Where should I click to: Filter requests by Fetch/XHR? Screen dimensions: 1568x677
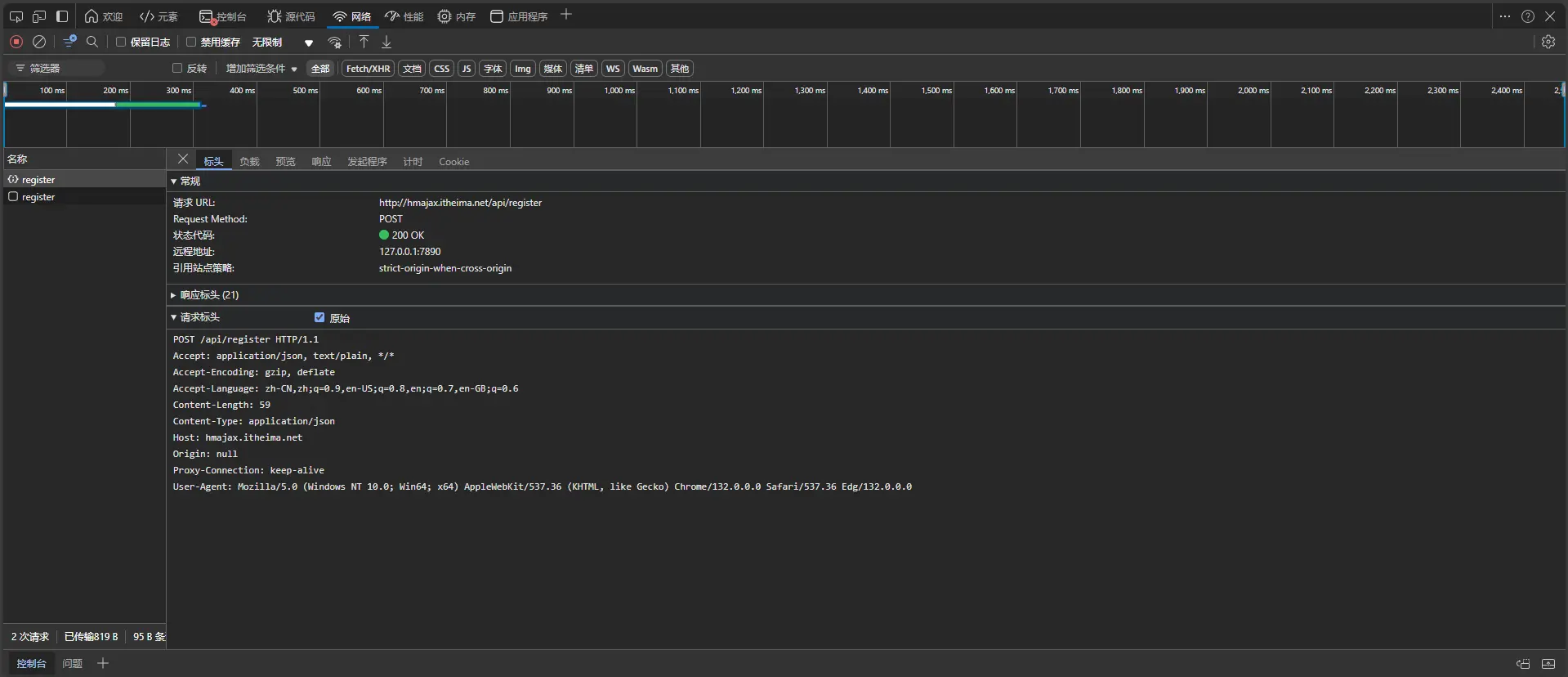(368, 69)
